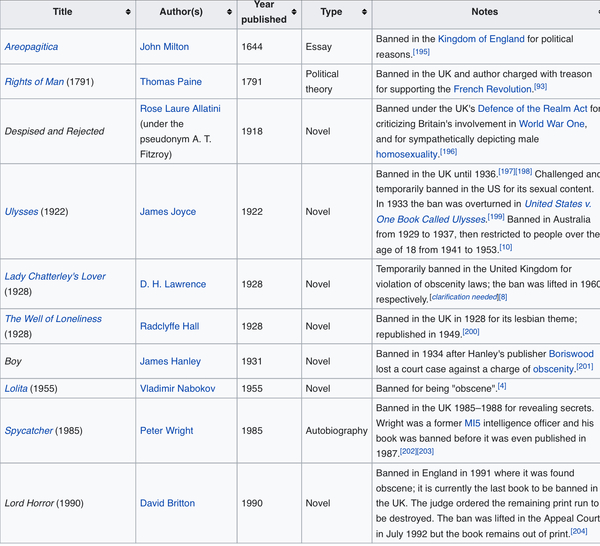This screenshot has width=600, height=546.
Task: Sort table by Year published arrows
Action: pos(294,12)
